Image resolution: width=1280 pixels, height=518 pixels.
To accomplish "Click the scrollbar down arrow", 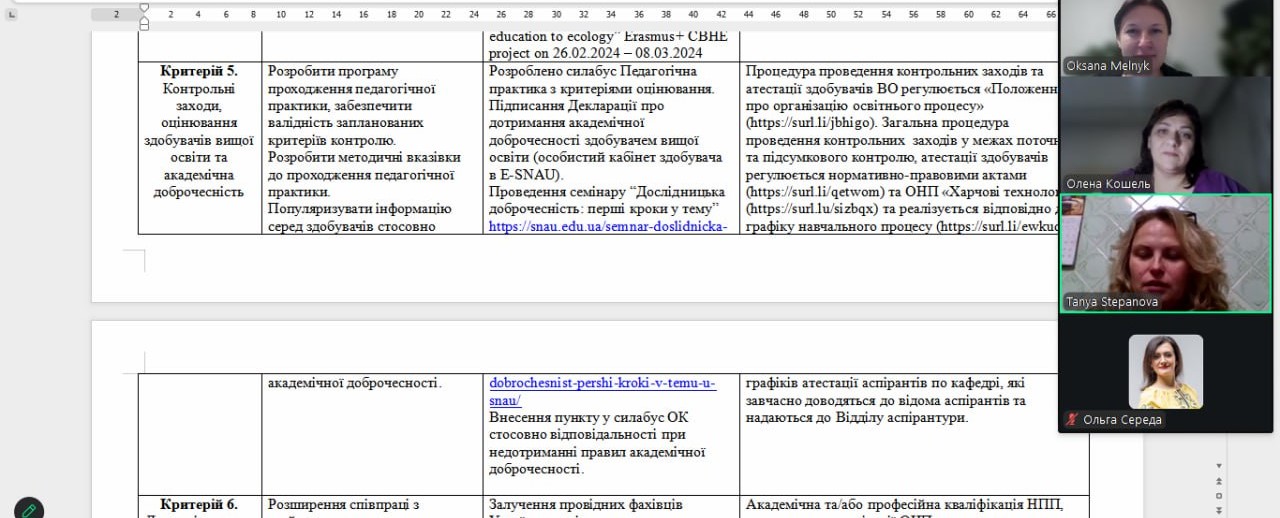I will tap(1218, 466).
